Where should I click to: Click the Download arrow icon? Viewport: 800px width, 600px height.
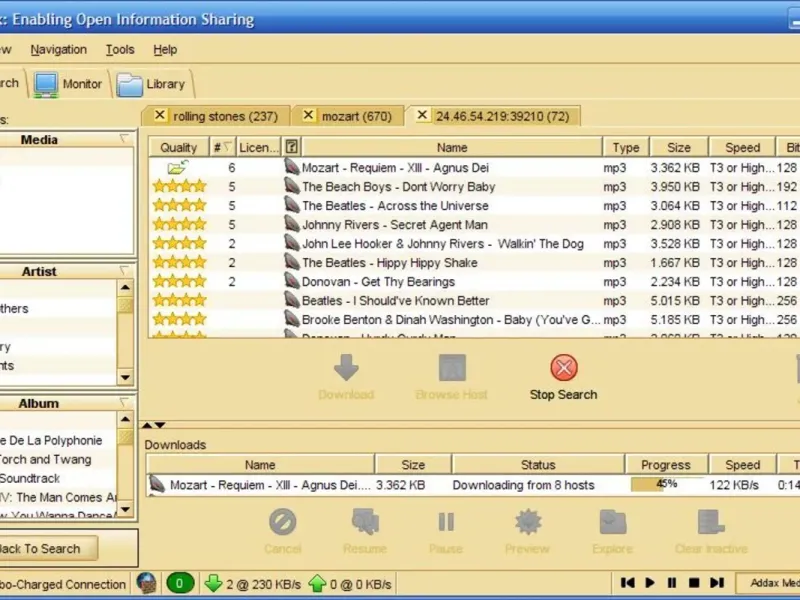[x=346, y=368]
